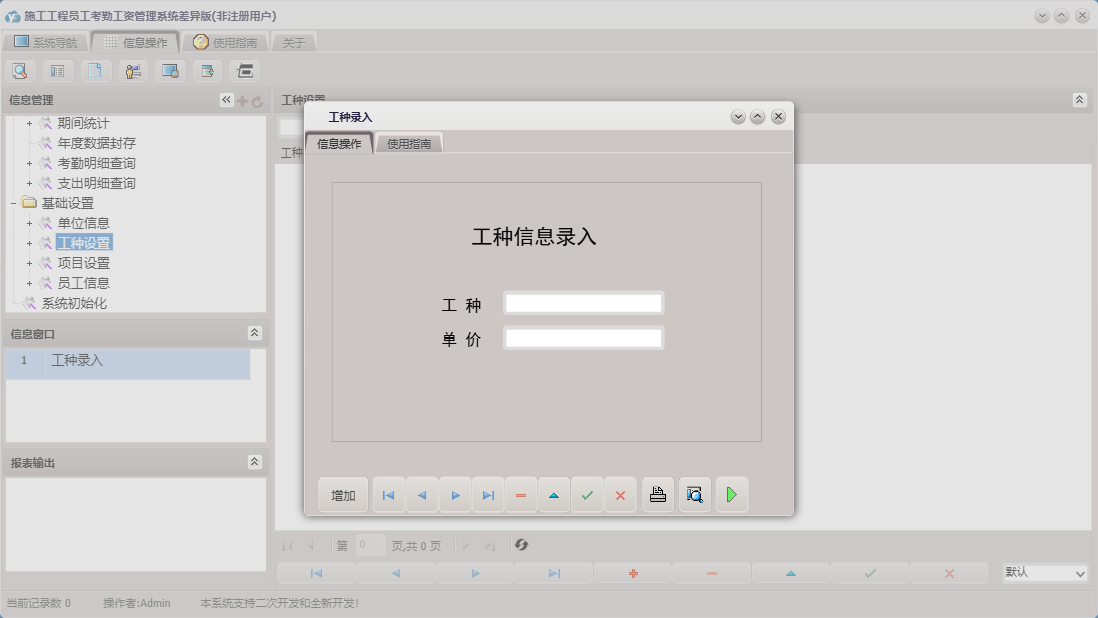Switch to 信息操作 tab in 工种录入 dialog
Image resolution: width=1098 pixels, height=618 pixels.
(339, 143)
